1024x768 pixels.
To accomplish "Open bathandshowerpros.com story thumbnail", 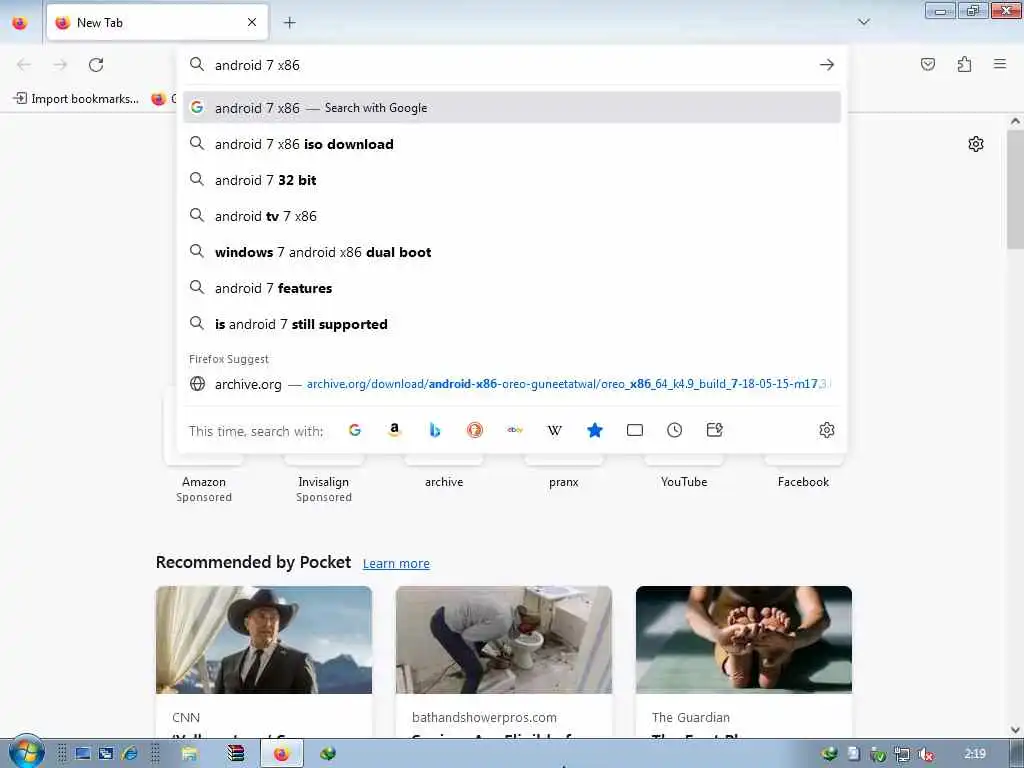I will [x=504, y=639].
